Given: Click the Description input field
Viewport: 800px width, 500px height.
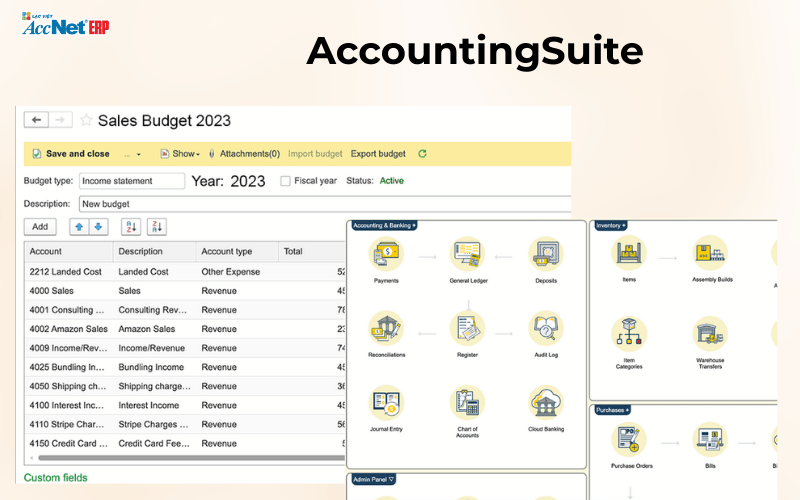Looking at the screenshot, I should click(x=324, y=204).
